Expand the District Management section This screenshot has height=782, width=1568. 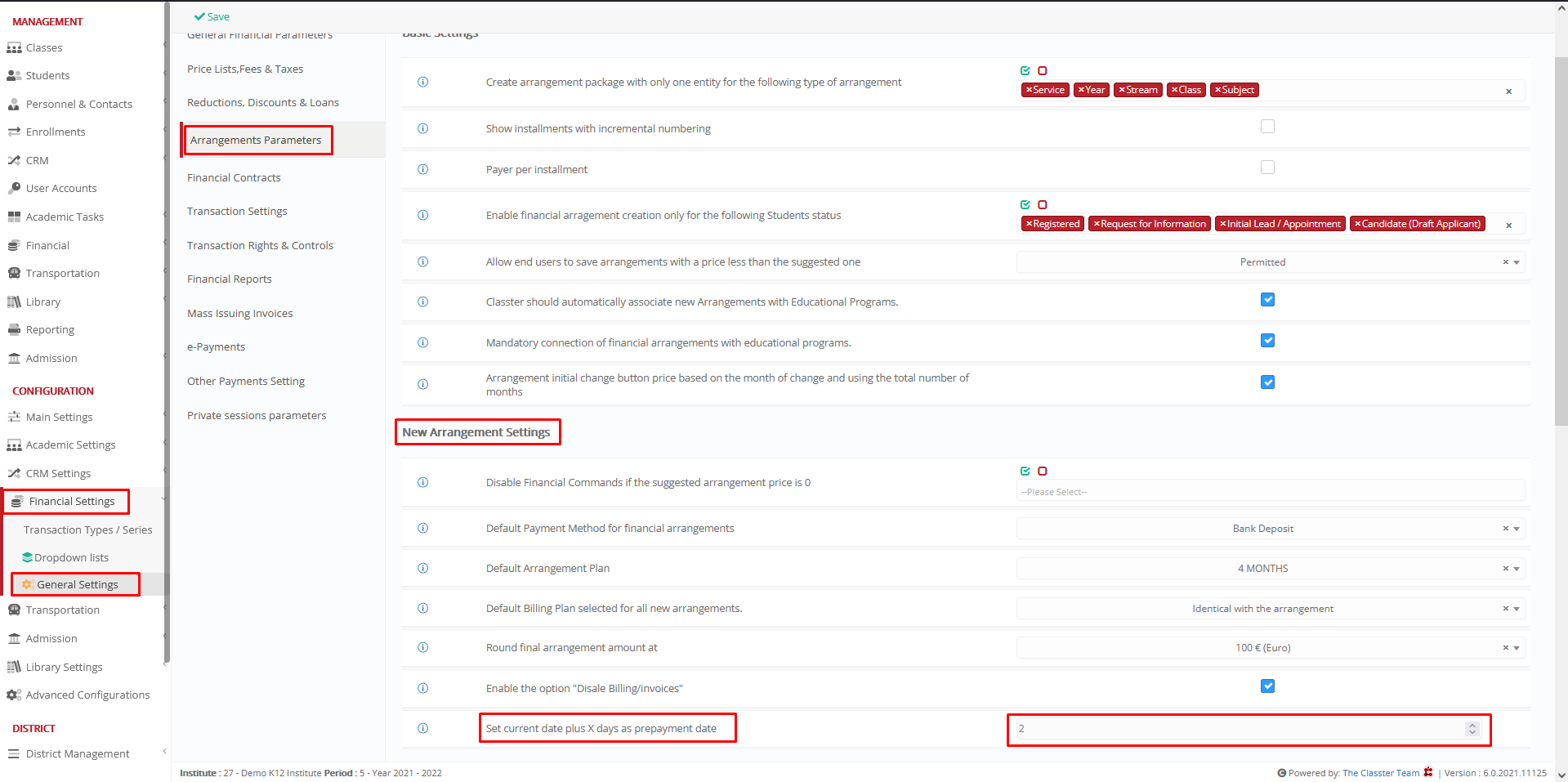[x=164, y=752]
